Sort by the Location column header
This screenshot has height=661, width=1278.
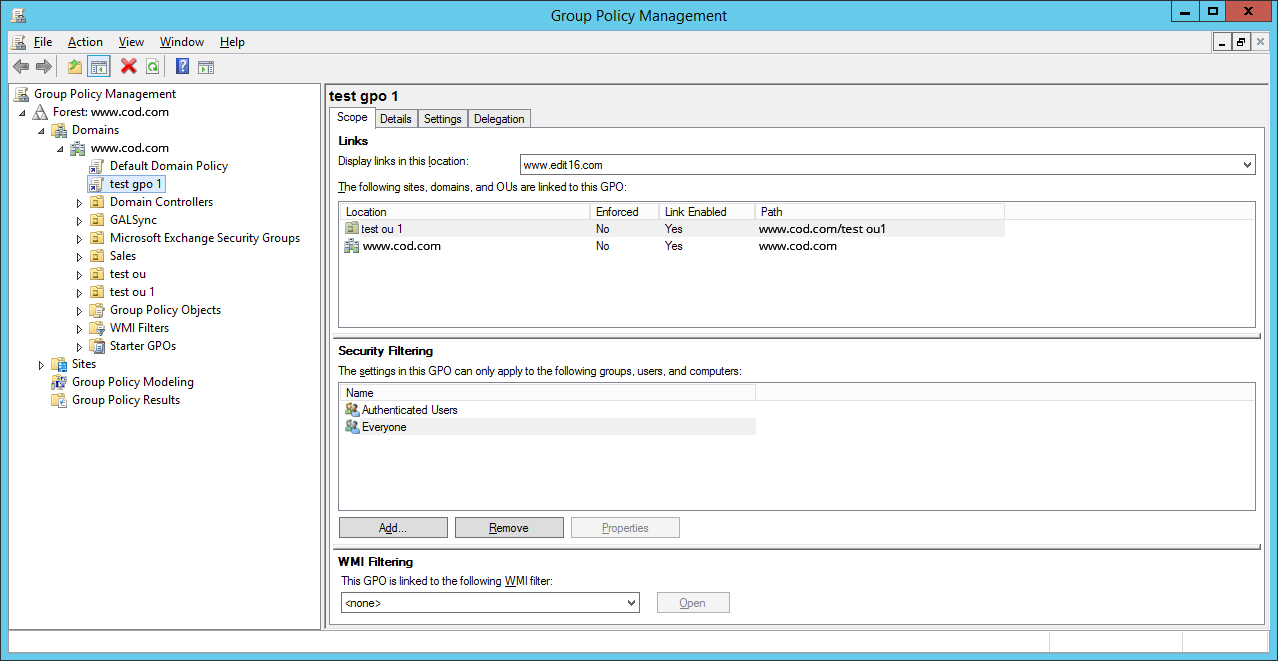coord(464,212)
